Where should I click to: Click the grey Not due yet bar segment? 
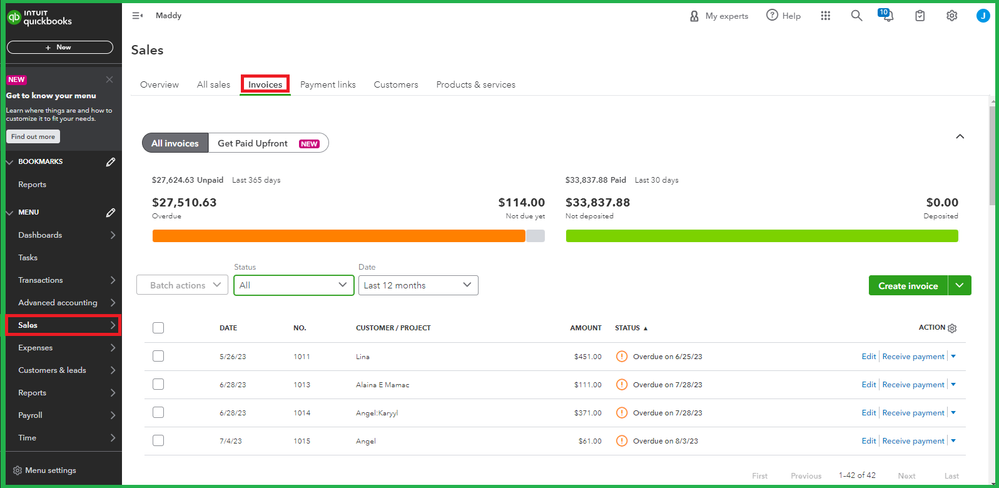pyautogui.click(x=536, y=236)
